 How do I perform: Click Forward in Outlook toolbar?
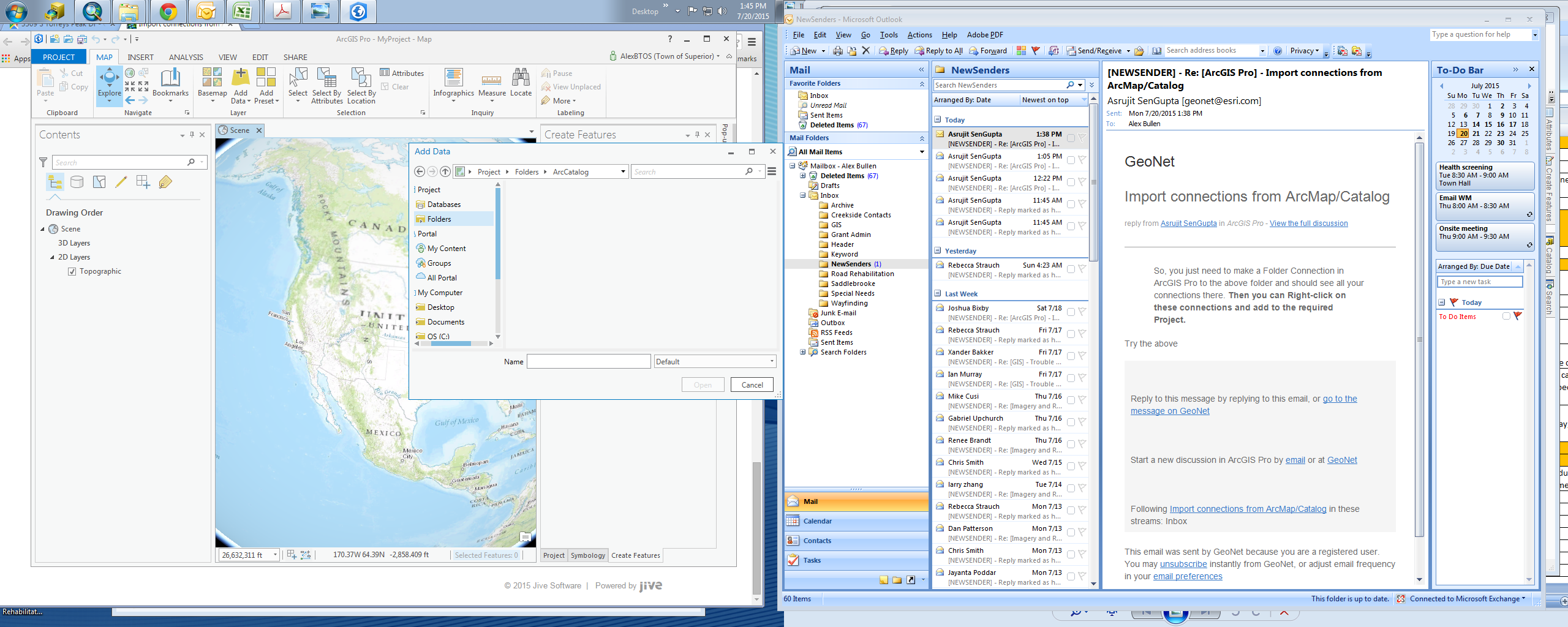pyautogui.click(x=987, y=51)
